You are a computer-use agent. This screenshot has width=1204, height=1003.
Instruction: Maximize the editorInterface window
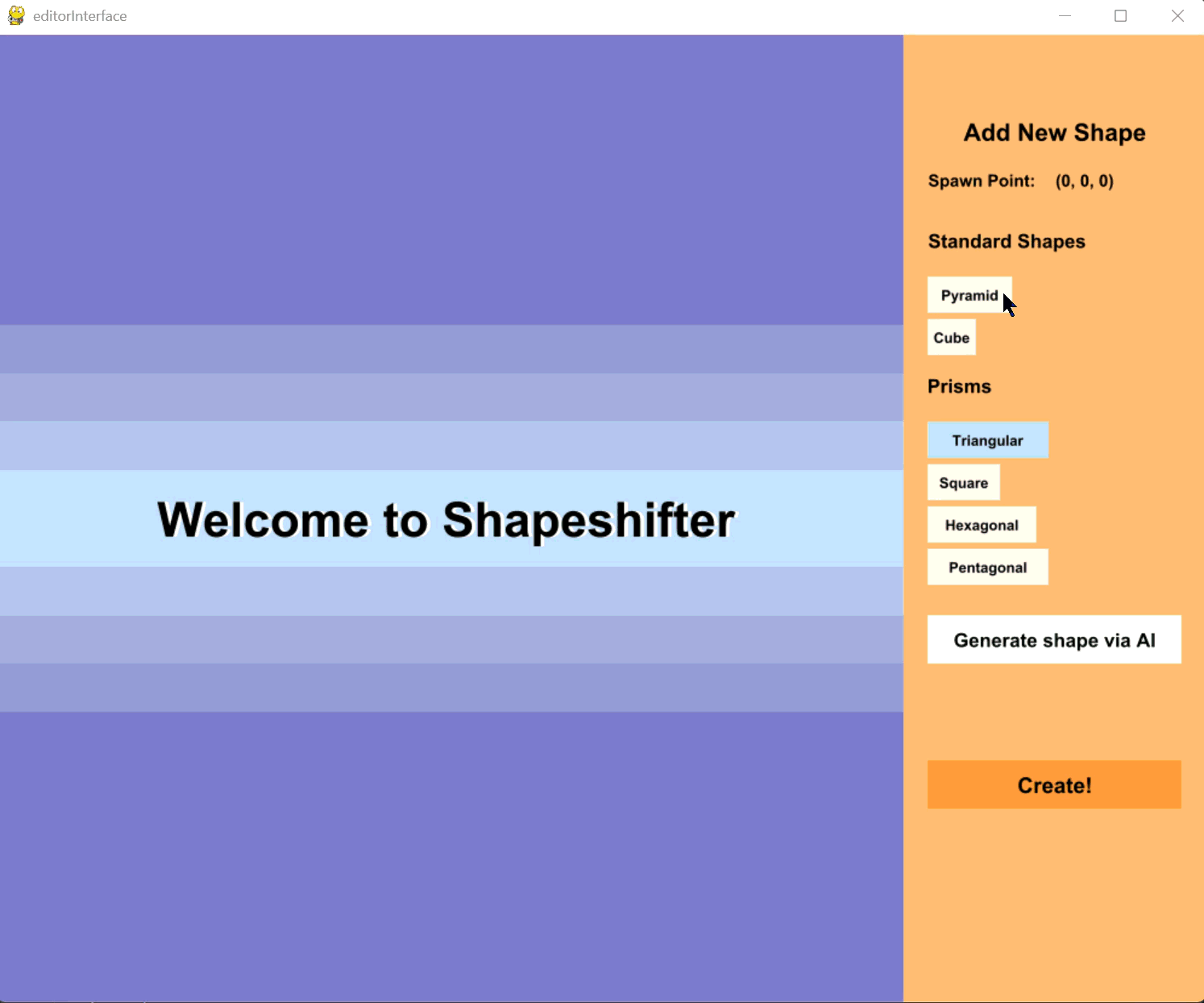pos(1120,16)
